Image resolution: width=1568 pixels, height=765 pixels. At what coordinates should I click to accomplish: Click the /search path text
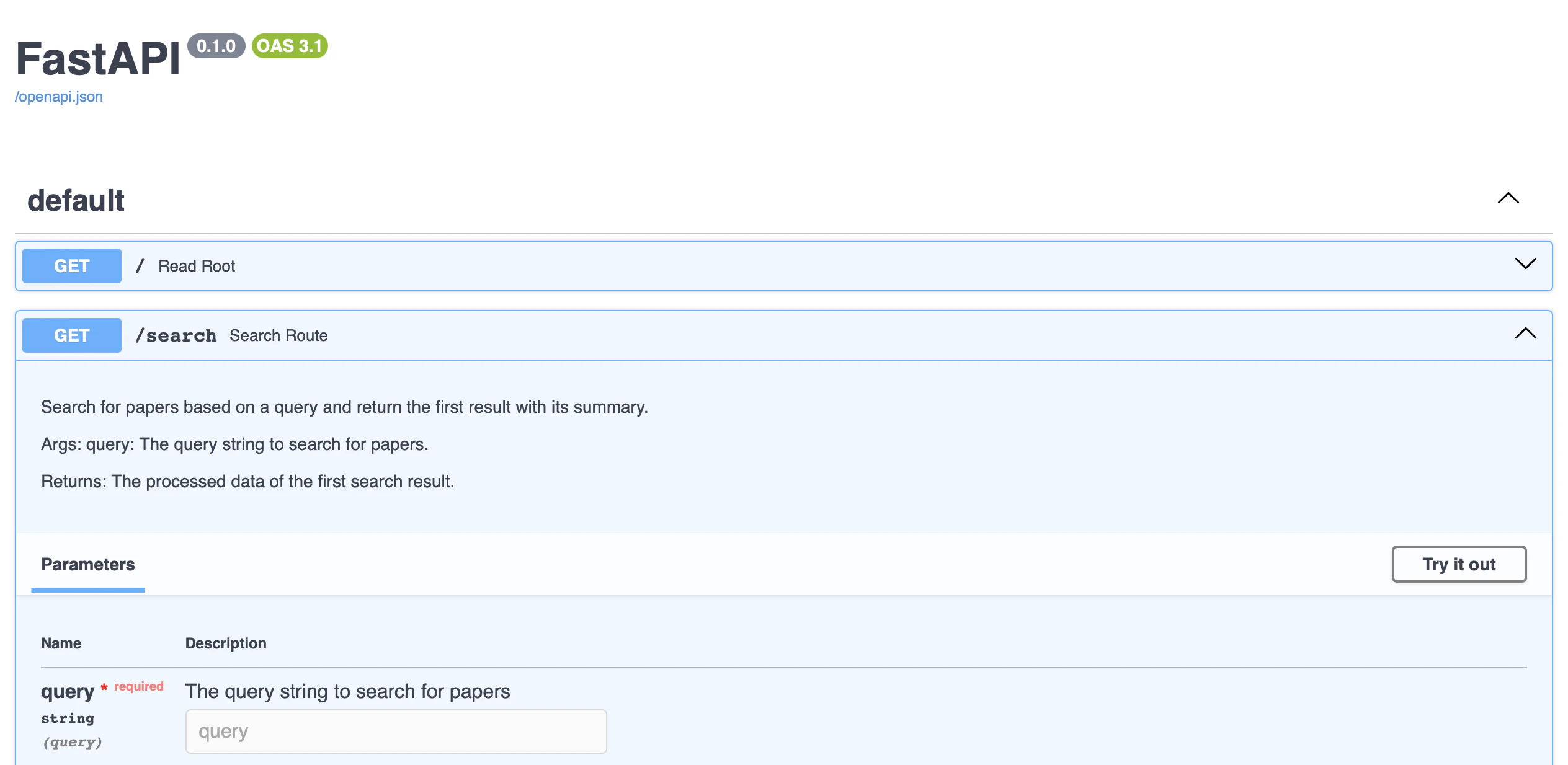(x=176, y=335)
